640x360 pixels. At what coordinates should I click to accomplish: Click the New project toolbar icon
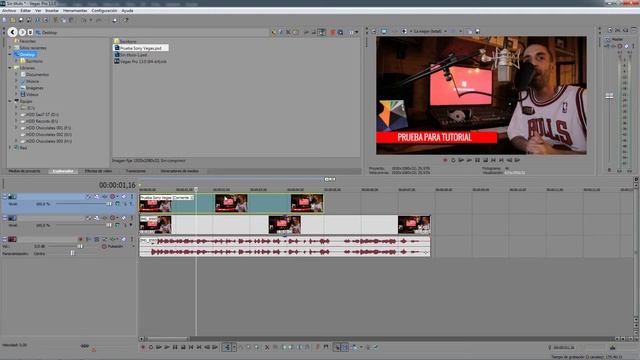point(4,20)
